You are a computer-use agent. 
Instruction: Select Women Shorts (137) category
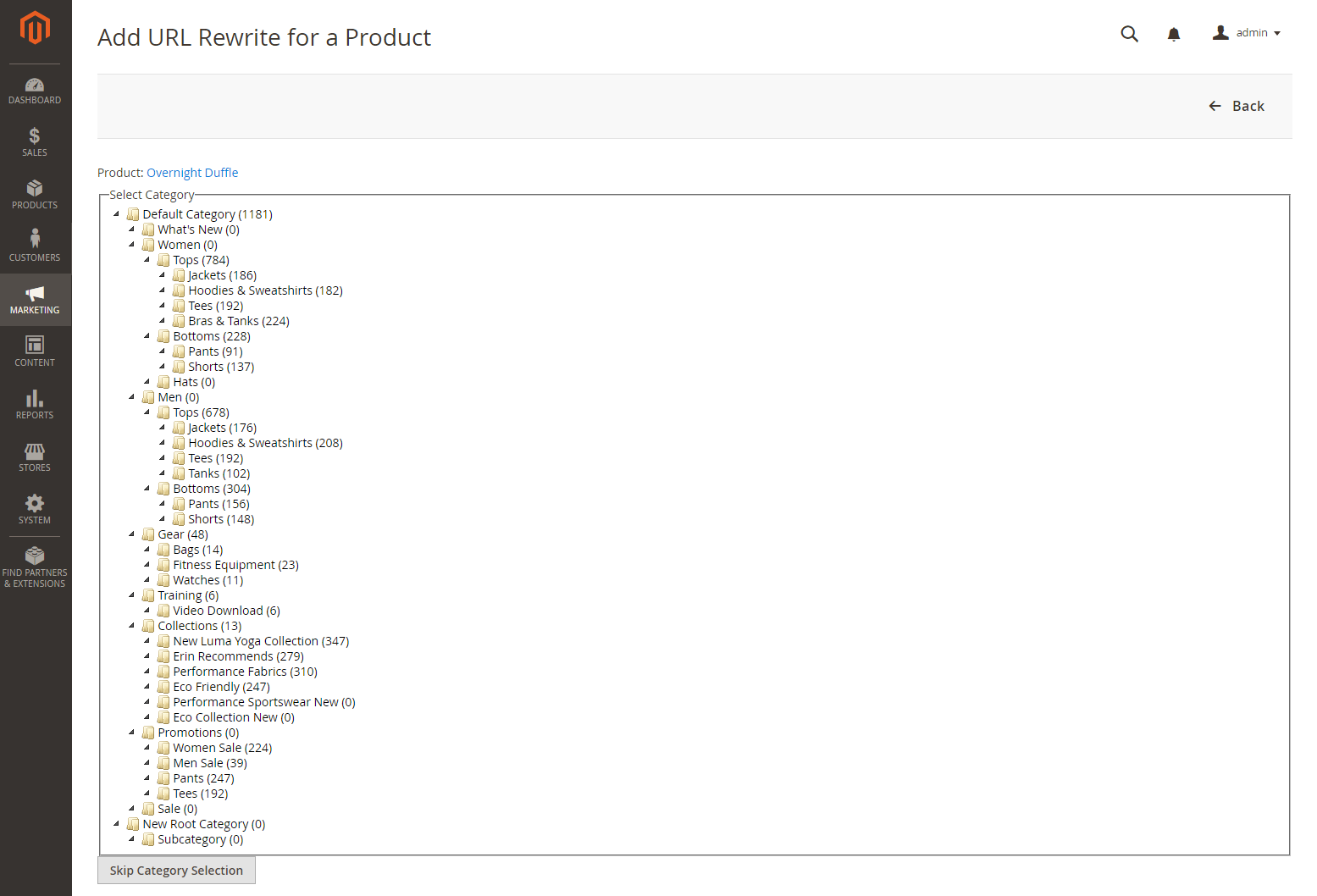coord(221,367)
